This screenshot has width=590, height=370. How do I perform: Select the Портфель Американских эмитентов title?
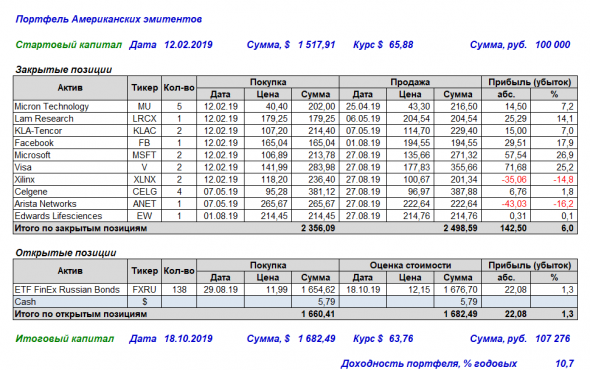(x=109, y=19)
